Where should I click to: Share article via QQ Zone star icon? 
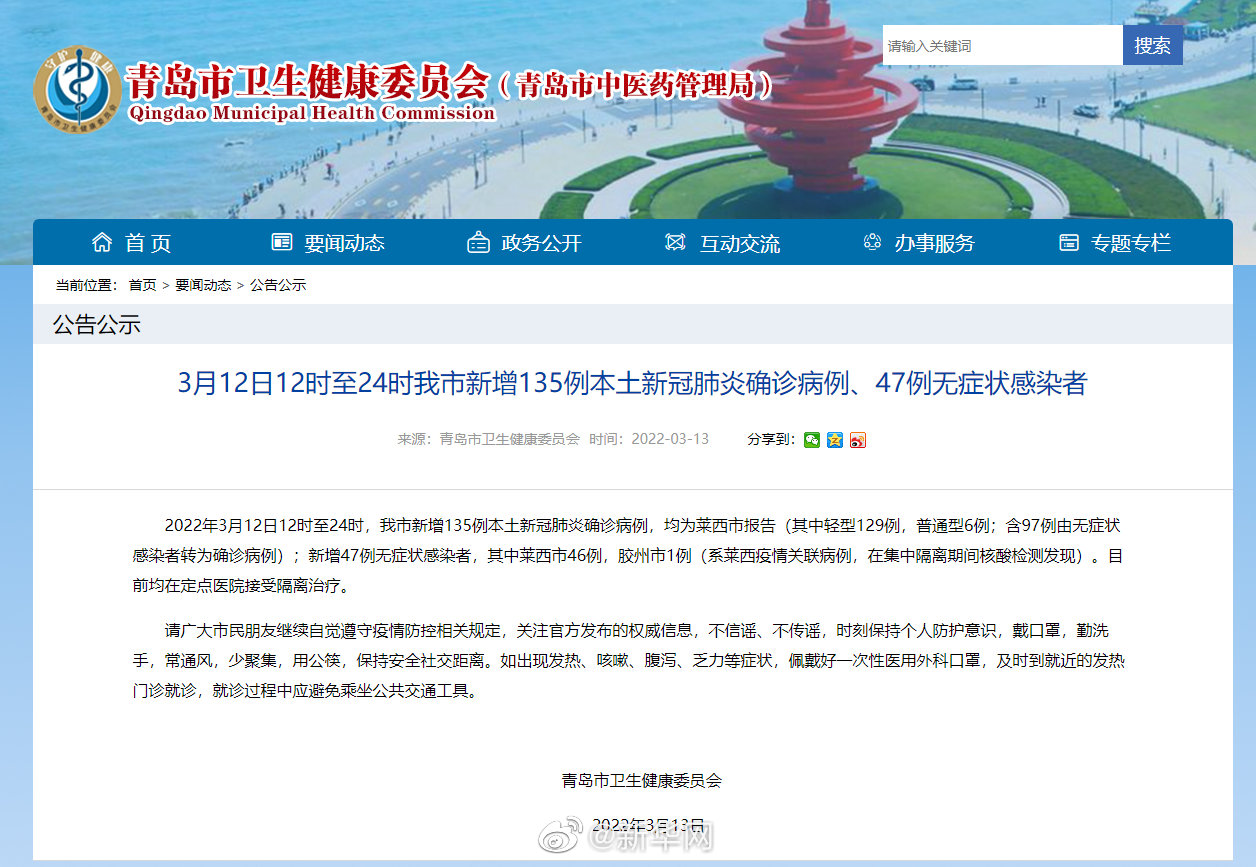pyautogui.click(x=835, y=440)
